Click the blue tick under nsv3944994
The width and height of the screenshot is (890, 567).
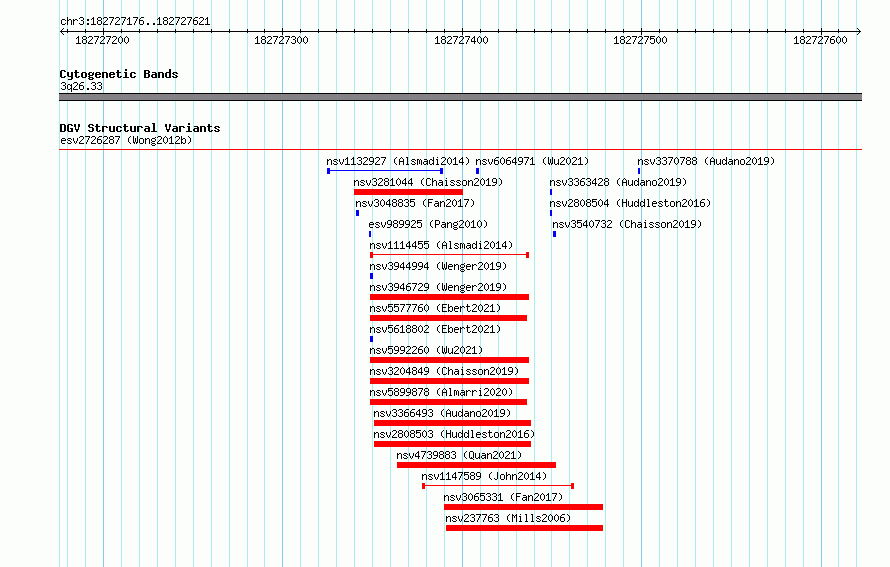(x=371, y=276)
